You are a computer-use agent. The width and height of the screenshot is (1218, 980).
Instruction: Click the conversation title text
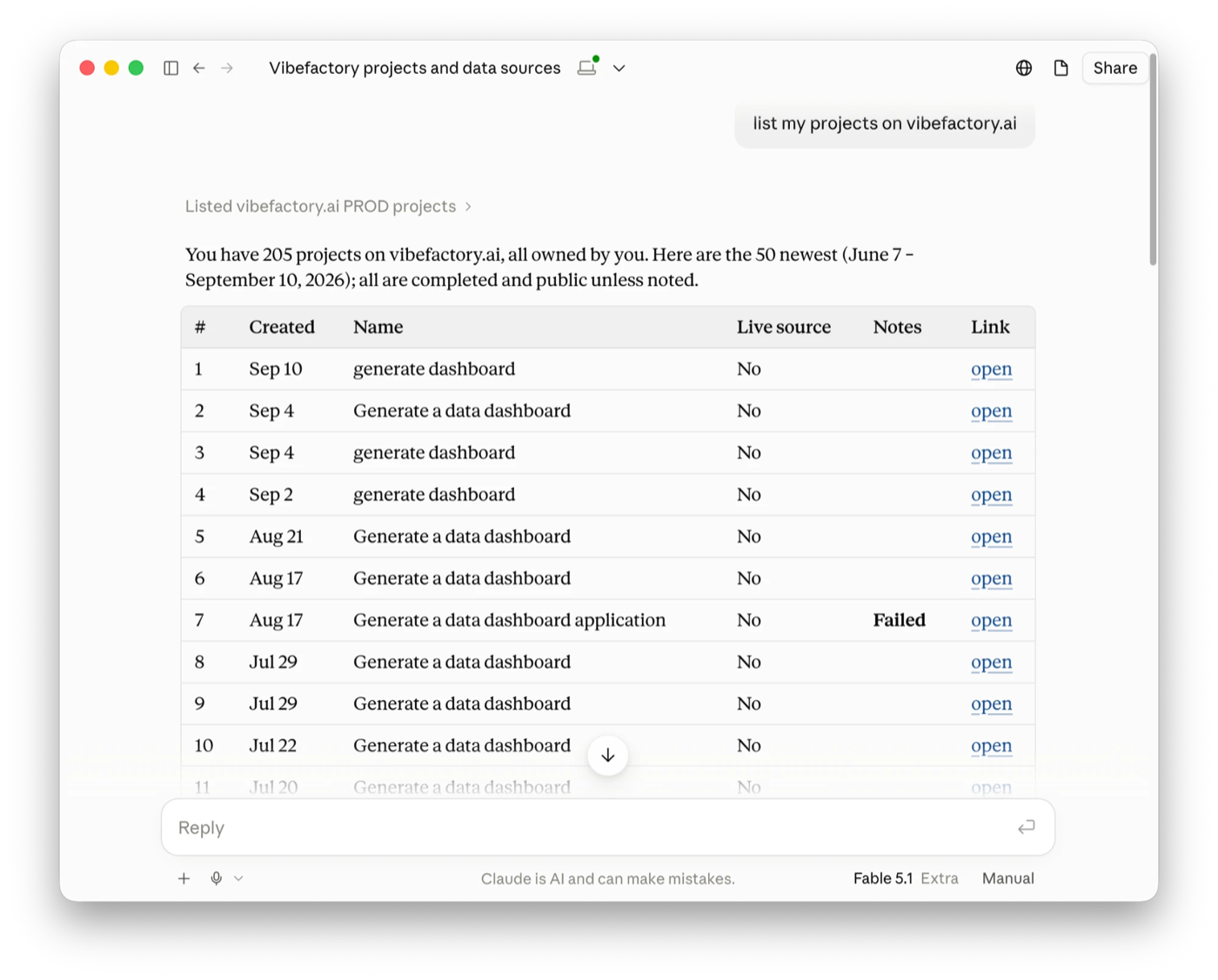tap(414, 68)
